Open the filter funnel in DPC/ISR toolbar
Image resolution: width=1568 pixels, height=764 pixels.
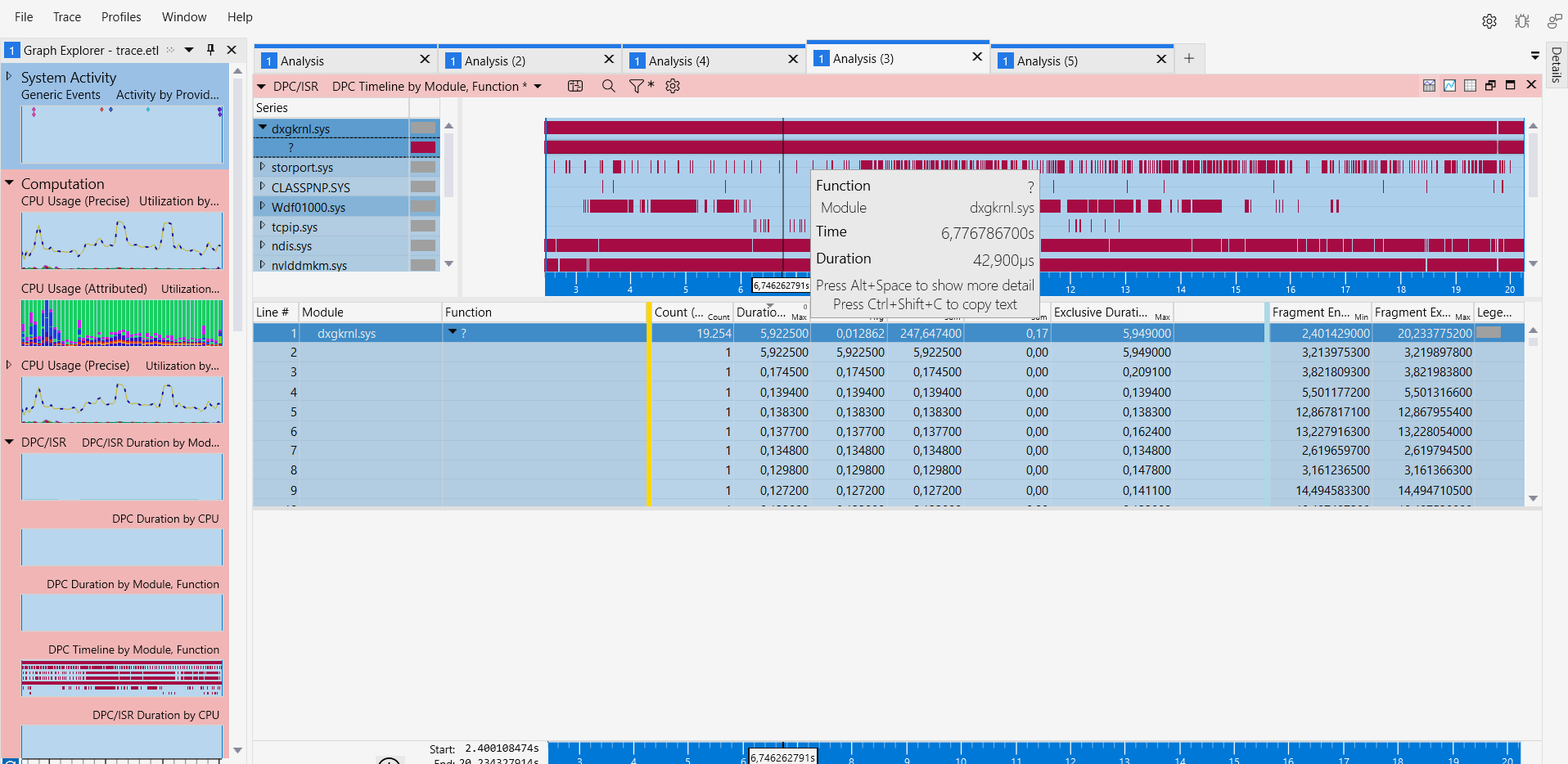(636, 86)
